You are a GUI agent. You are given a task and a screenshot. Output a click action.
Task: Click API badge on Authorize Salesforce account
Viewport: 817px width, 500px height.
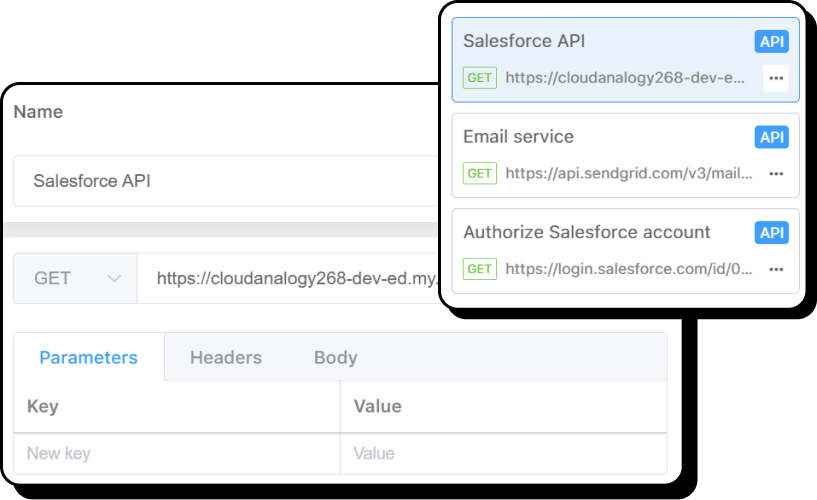[x=771, y=233]
